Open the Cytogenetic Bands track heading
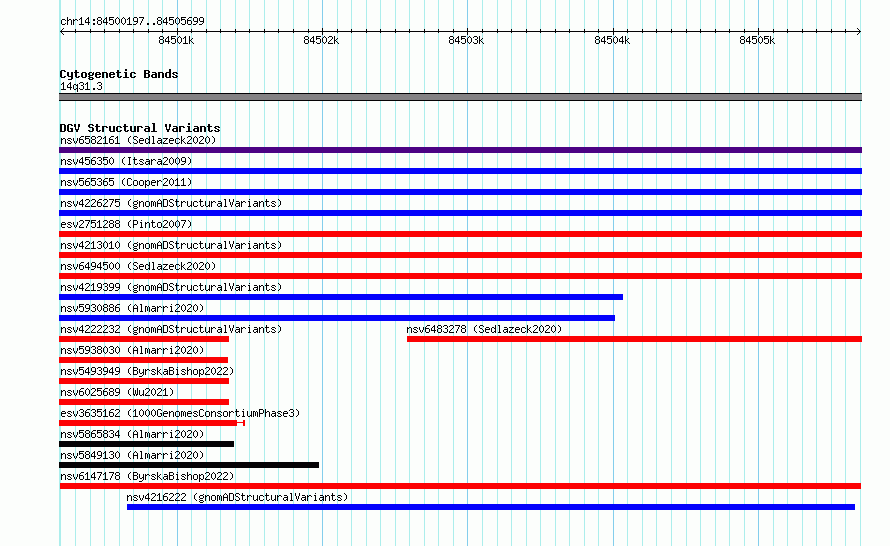 (x=119, y=74)
